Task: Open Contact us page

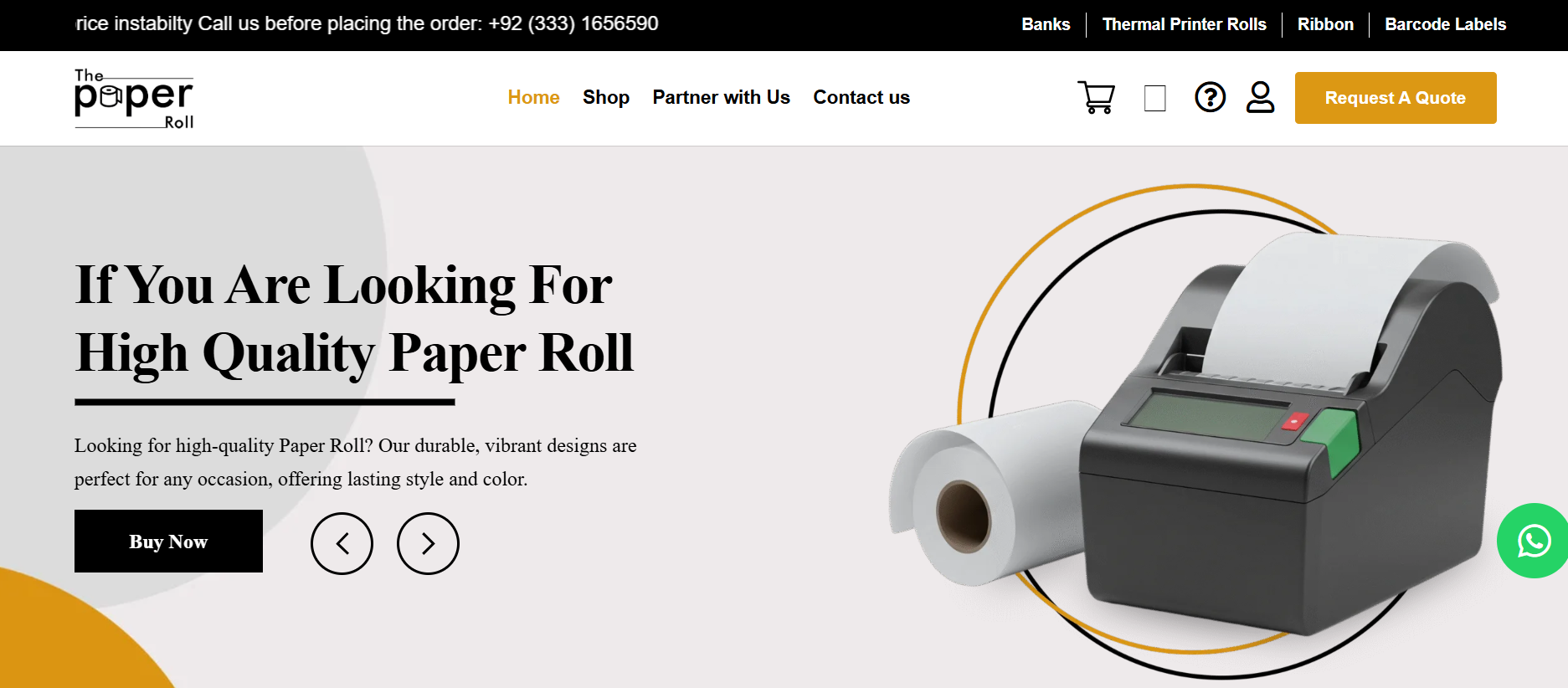Action: click(861, 97)
